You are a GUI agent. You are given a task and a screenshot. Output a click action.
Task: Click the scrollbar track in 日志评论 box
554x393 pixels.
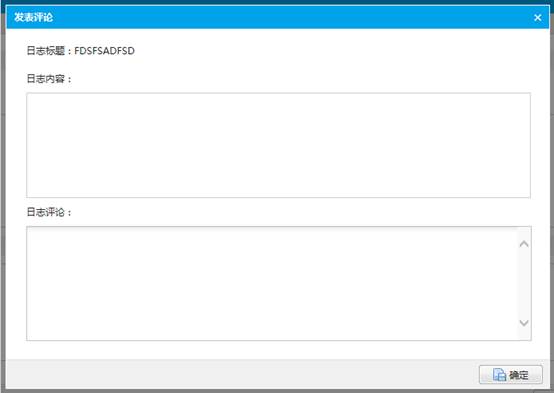coord(524,283)
